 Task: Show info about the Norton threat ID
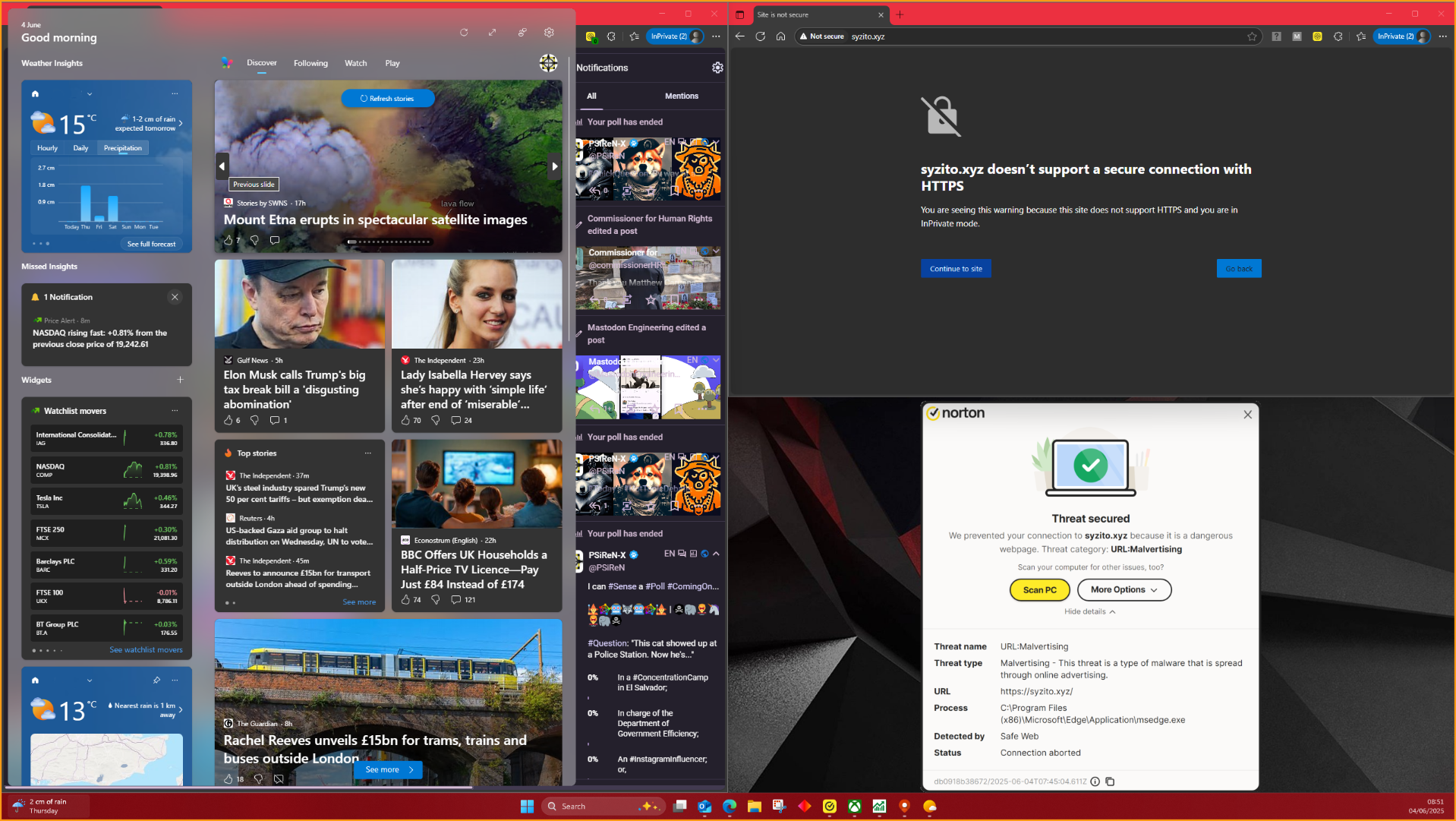coord(1095,782)
